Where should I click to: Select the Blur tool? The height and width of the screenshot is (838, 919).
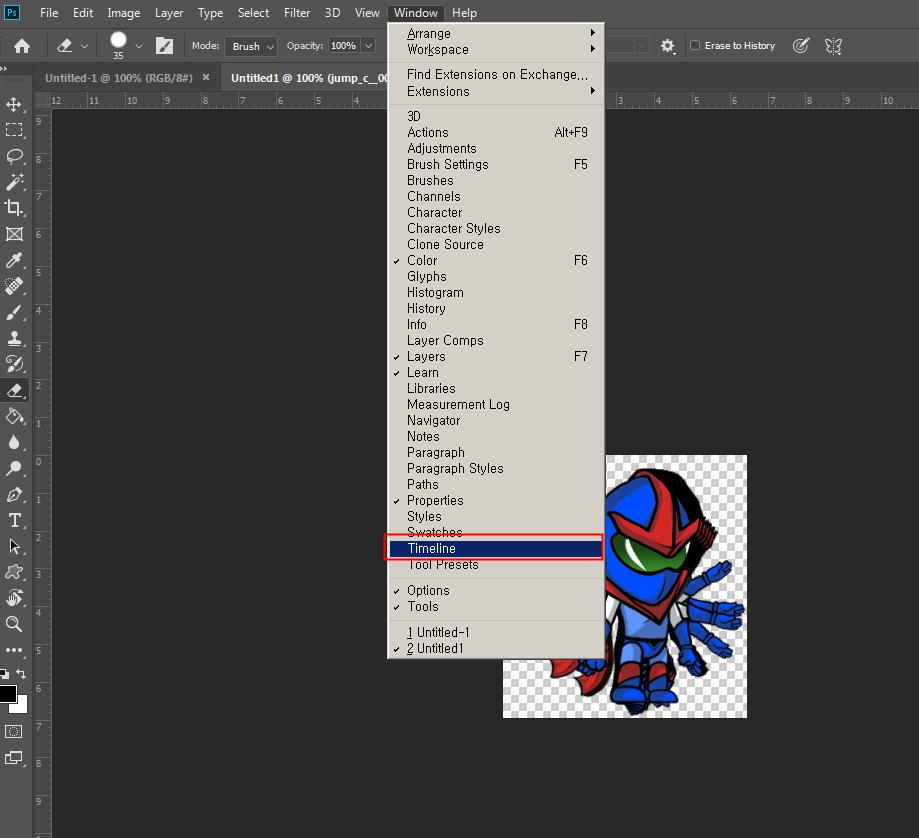coord(14,442)
